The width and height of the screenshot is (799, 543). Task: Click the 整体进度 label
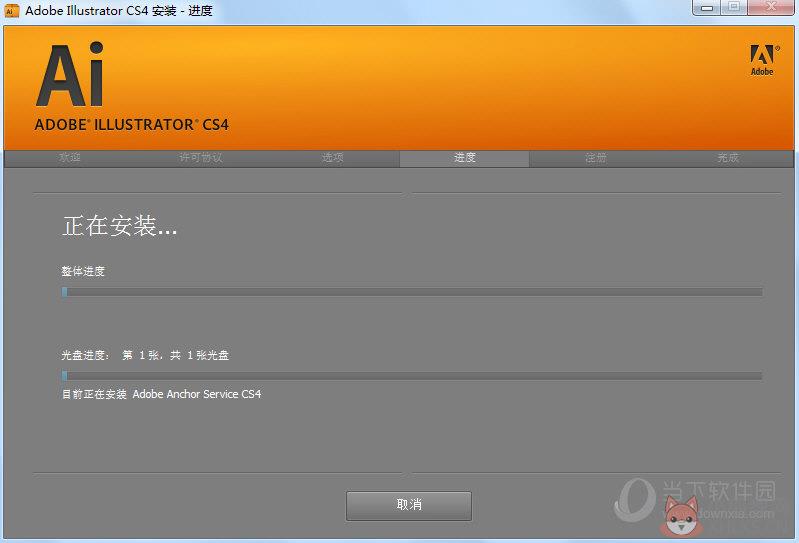83,272
